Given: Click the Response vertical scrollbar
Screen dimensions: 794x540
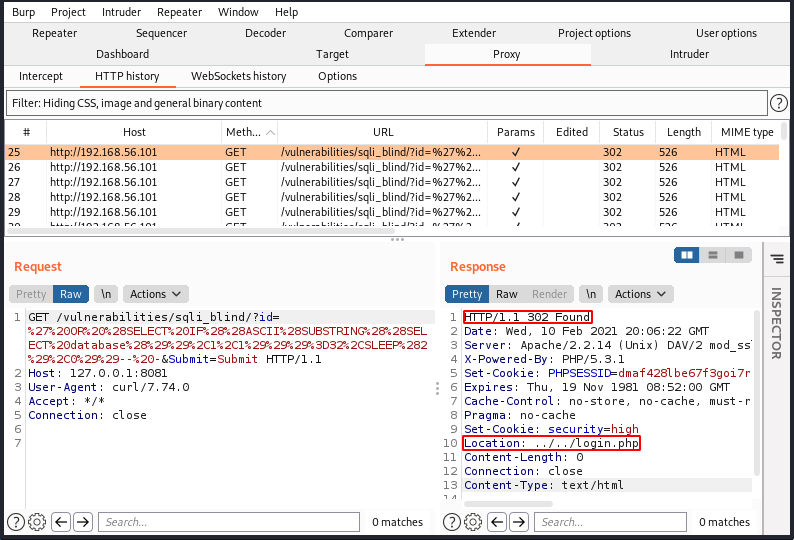Looking at the screenshot, I should click(758, 393).
